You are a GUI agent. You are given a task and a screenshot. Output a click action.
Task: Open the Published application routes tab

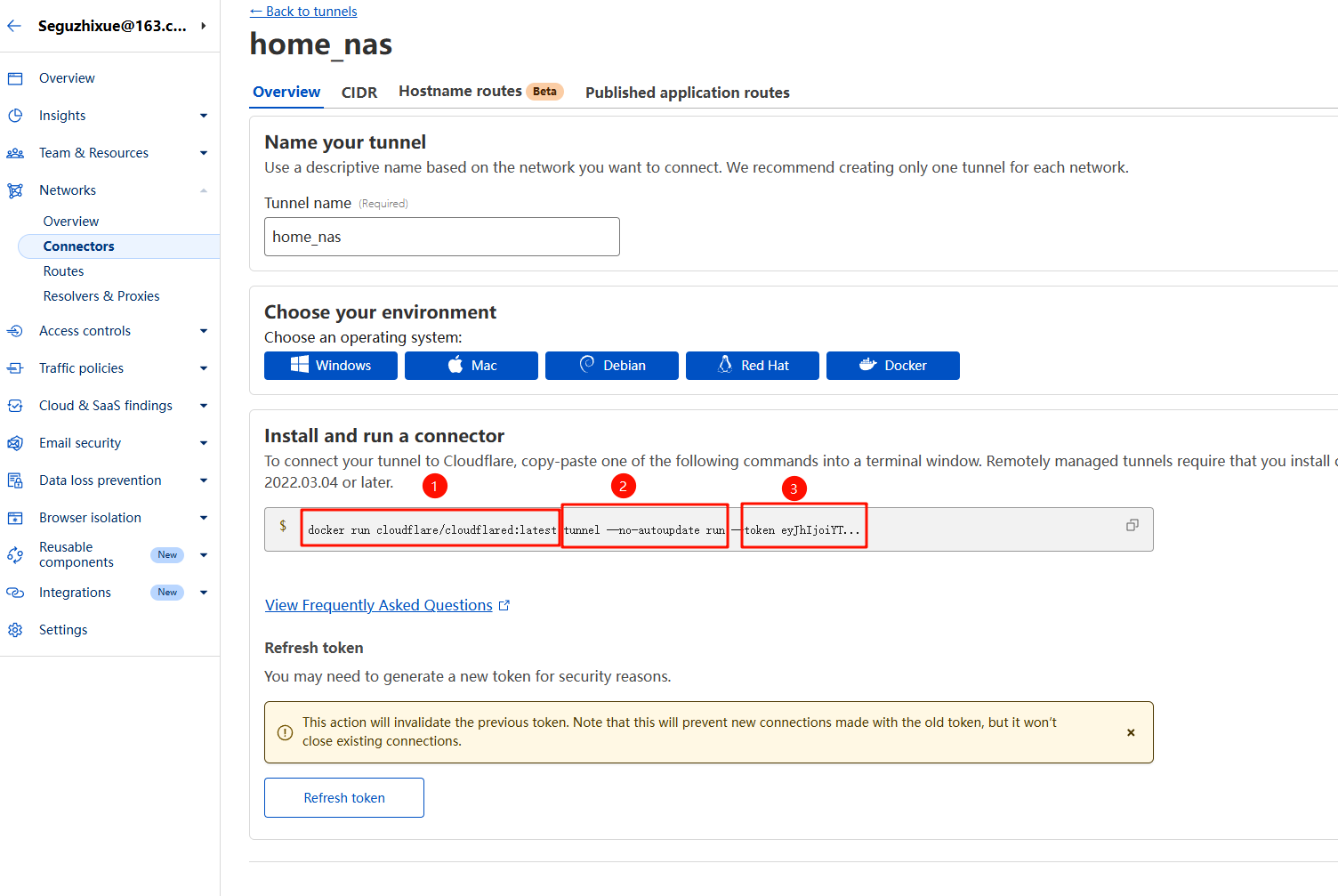687,93
